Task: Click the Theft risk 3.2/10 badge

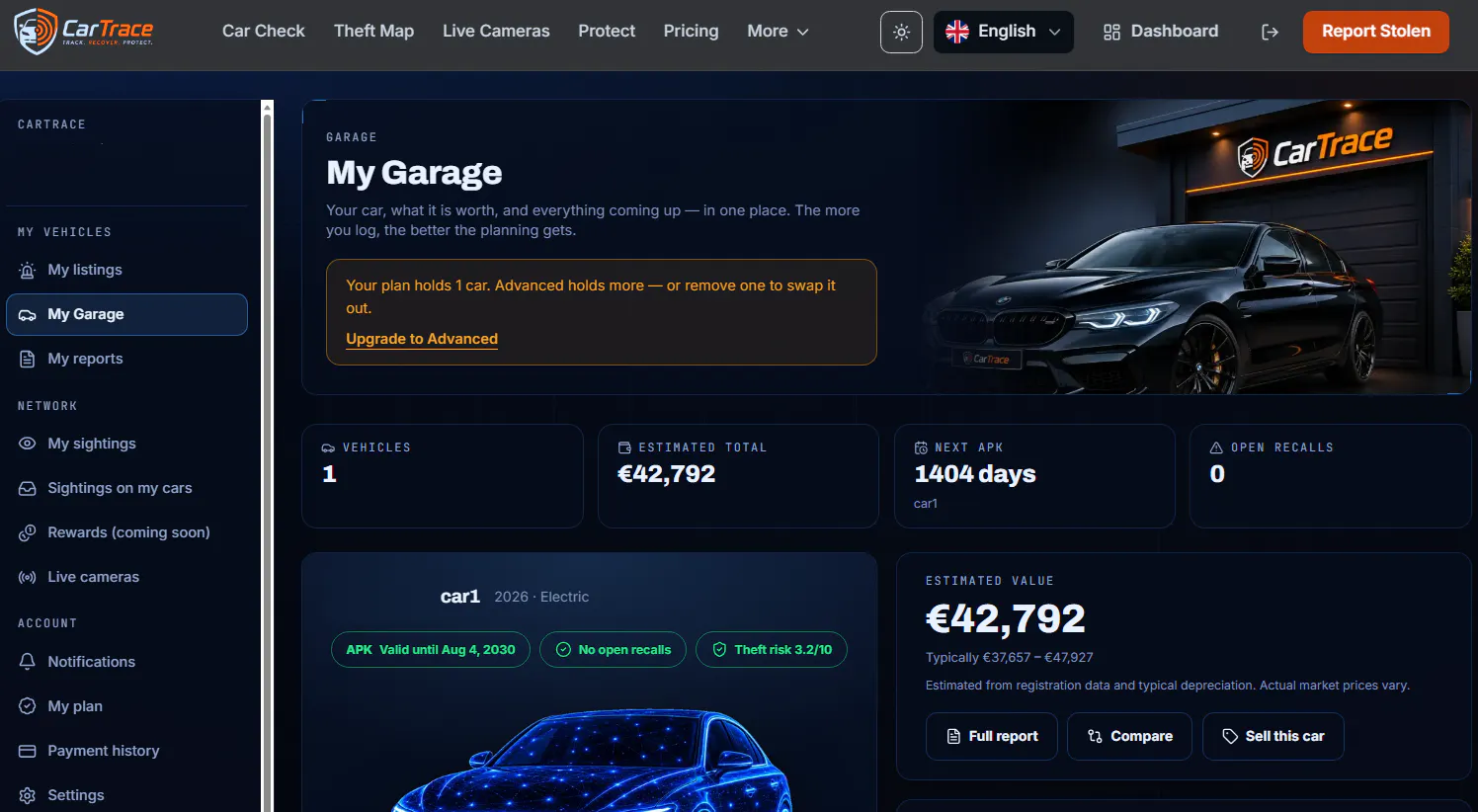Action: [772, 649]
